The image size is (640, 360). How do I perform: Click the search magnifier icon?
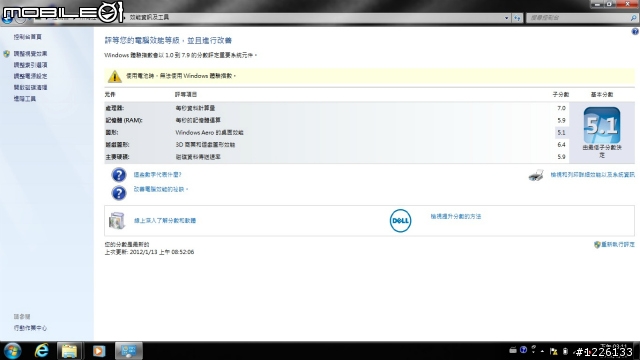tap(633, 18)
